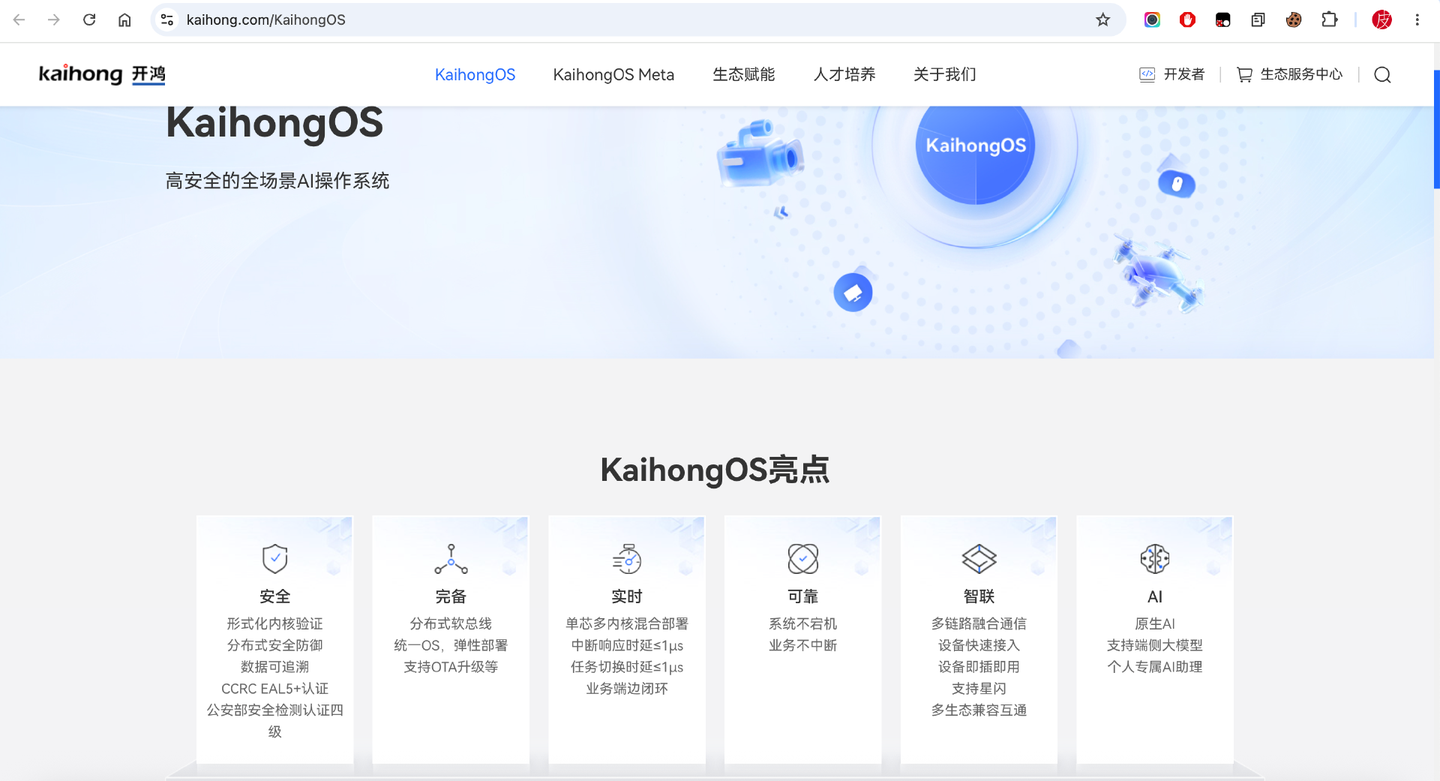Click the 高安全的全场景AI操作系统 subtitle
The image size is (1440, 781).
[x=278, y=181]
